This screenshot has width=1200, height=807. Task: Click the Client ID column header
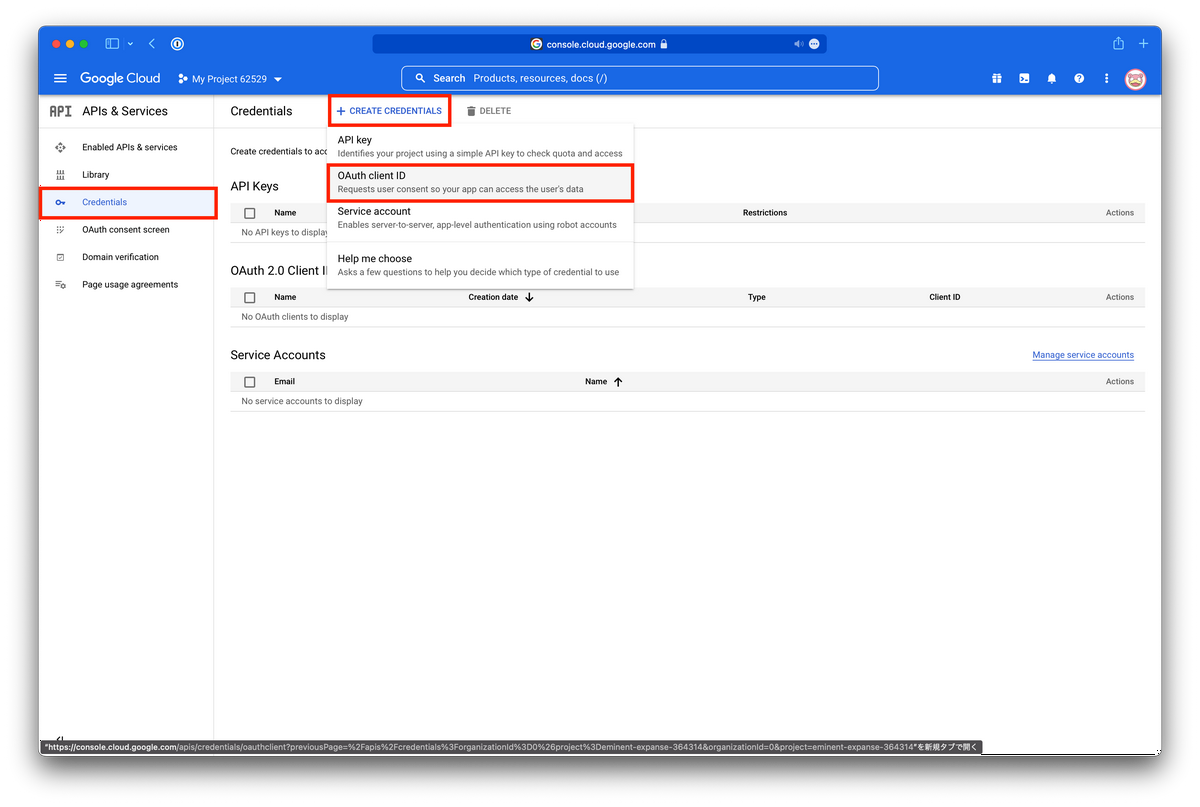pyautogui.click(x=945, y=297)
